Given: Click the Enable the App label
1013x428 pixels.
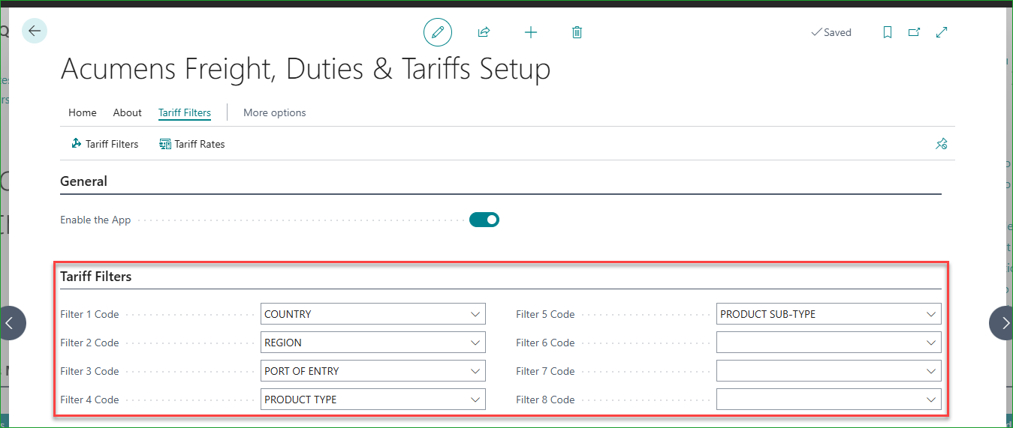Looking at the screenshot, I should tap(96, 220).
